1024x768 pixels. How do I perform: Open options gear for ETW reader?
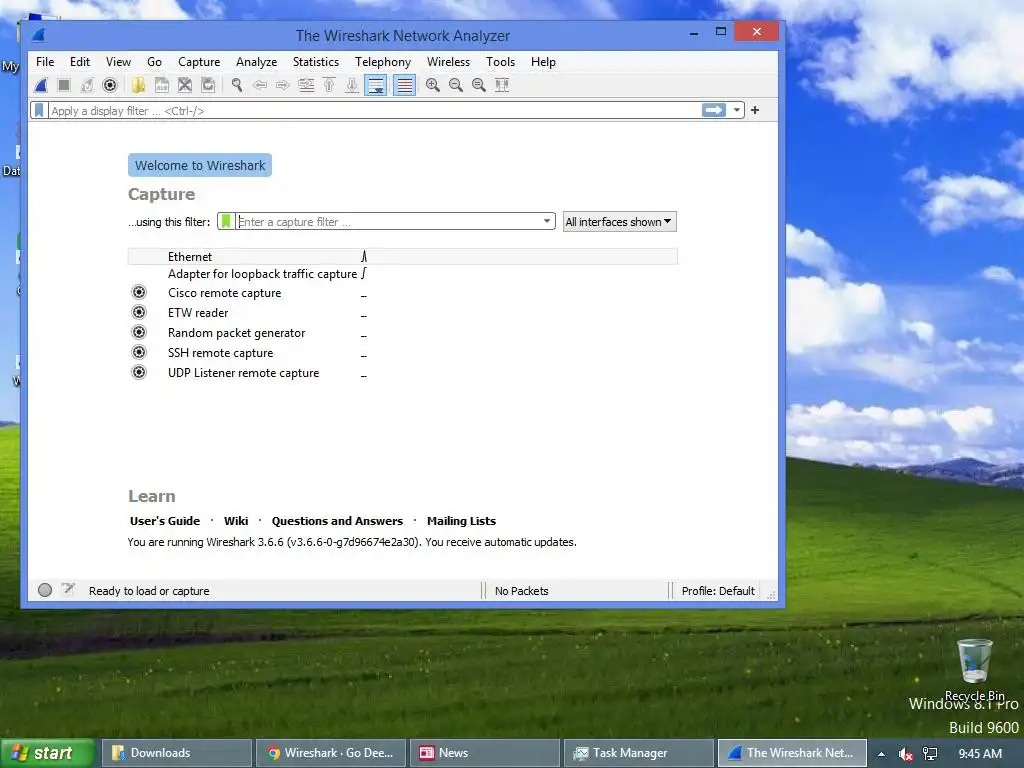(139, 312)
